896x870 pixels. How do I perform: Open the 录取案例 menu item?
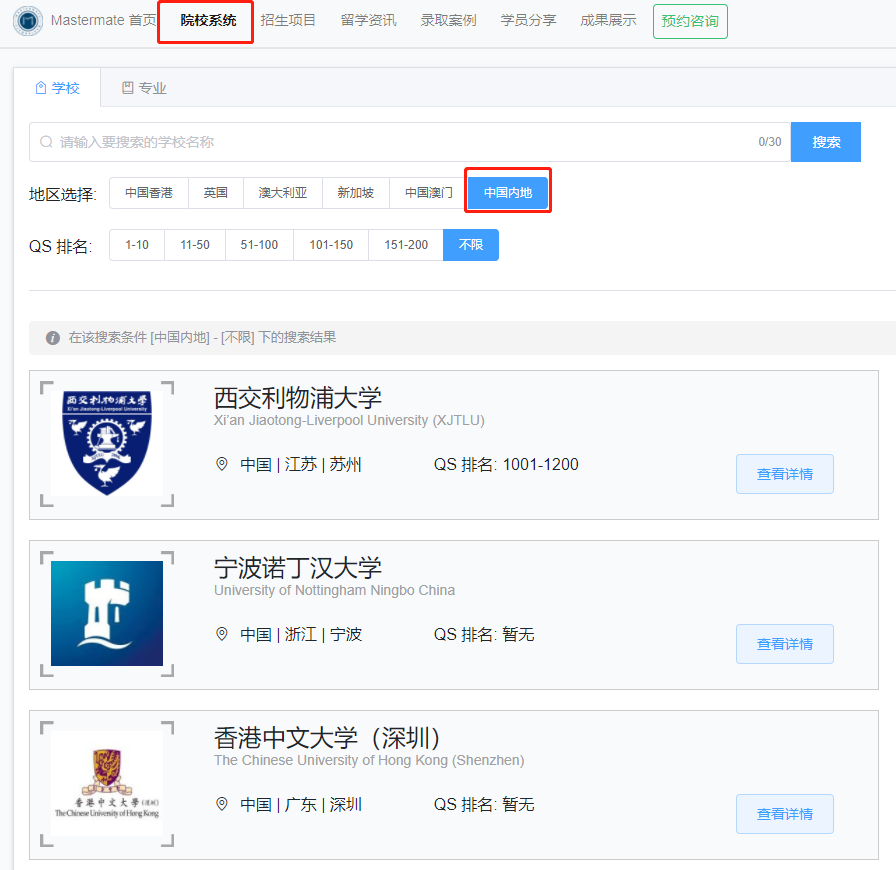click(x=448, y=19)
